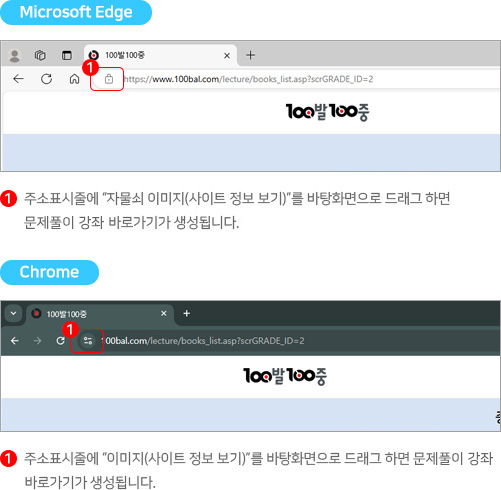Click the favicon on the Chrome tab

[x=36, y=314]
